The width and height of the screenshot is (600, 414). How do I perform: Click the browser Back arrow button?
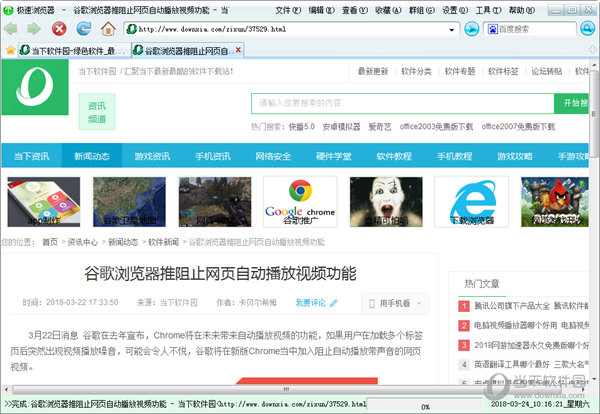11,29
